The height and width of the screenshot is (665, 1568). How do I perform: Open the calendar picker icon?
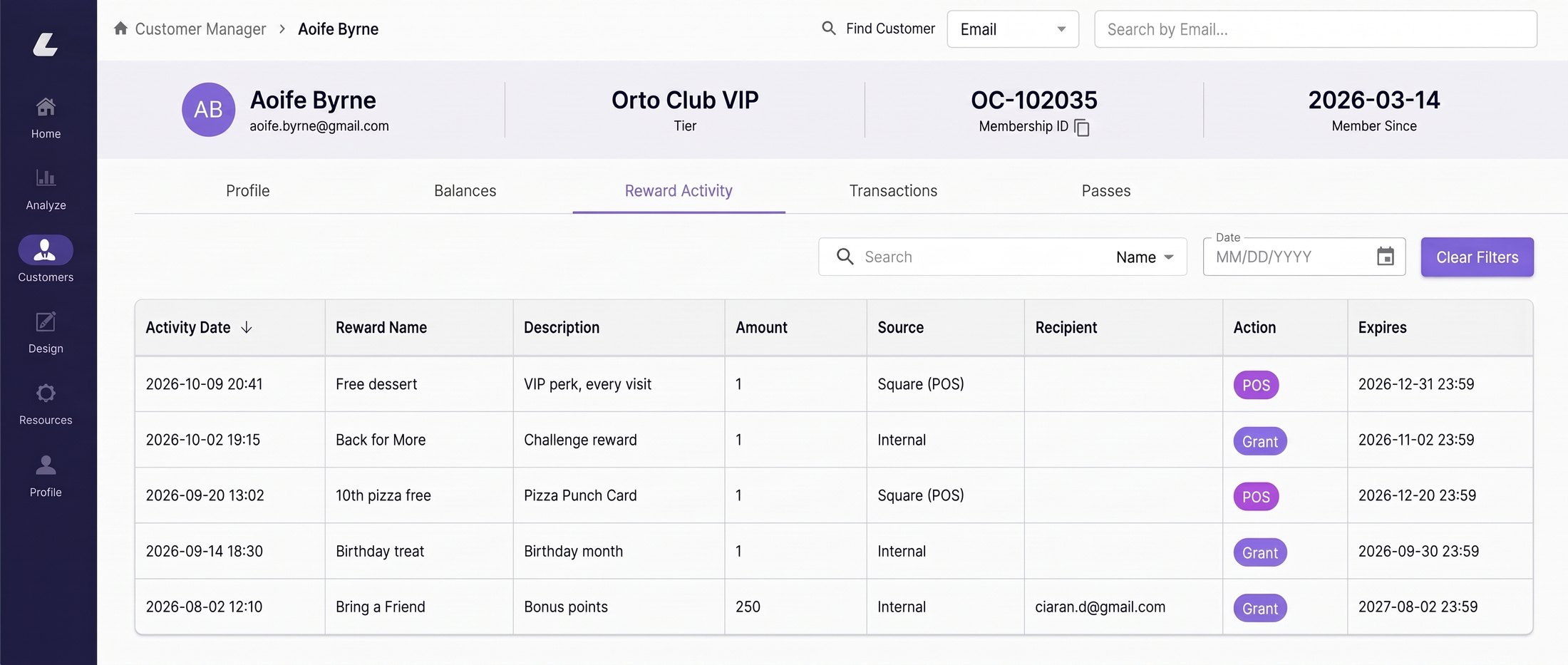point(1386,257)
